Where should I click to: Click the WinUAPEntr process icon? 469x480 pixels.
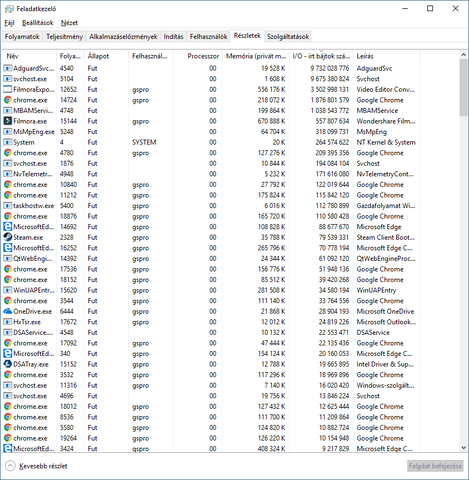(x=7, y=290)
